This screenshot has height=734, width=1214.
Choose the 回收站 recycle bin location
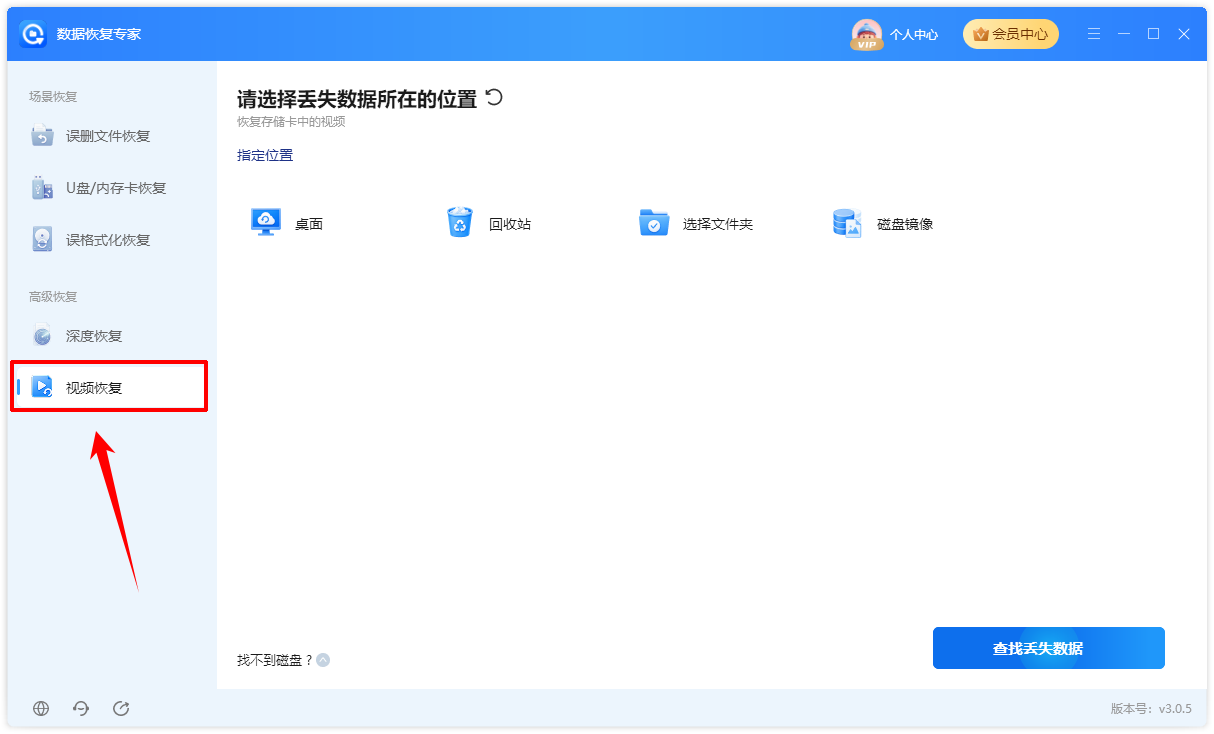click(488, 224)
